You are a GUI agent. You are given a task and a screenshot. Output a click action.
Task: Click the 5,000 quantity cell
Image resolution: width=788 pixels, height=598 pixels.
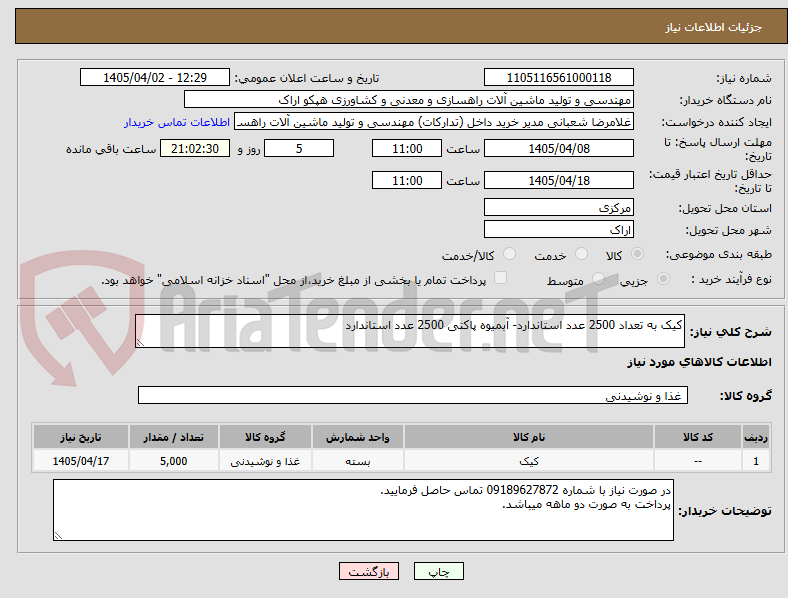[173, 460]
